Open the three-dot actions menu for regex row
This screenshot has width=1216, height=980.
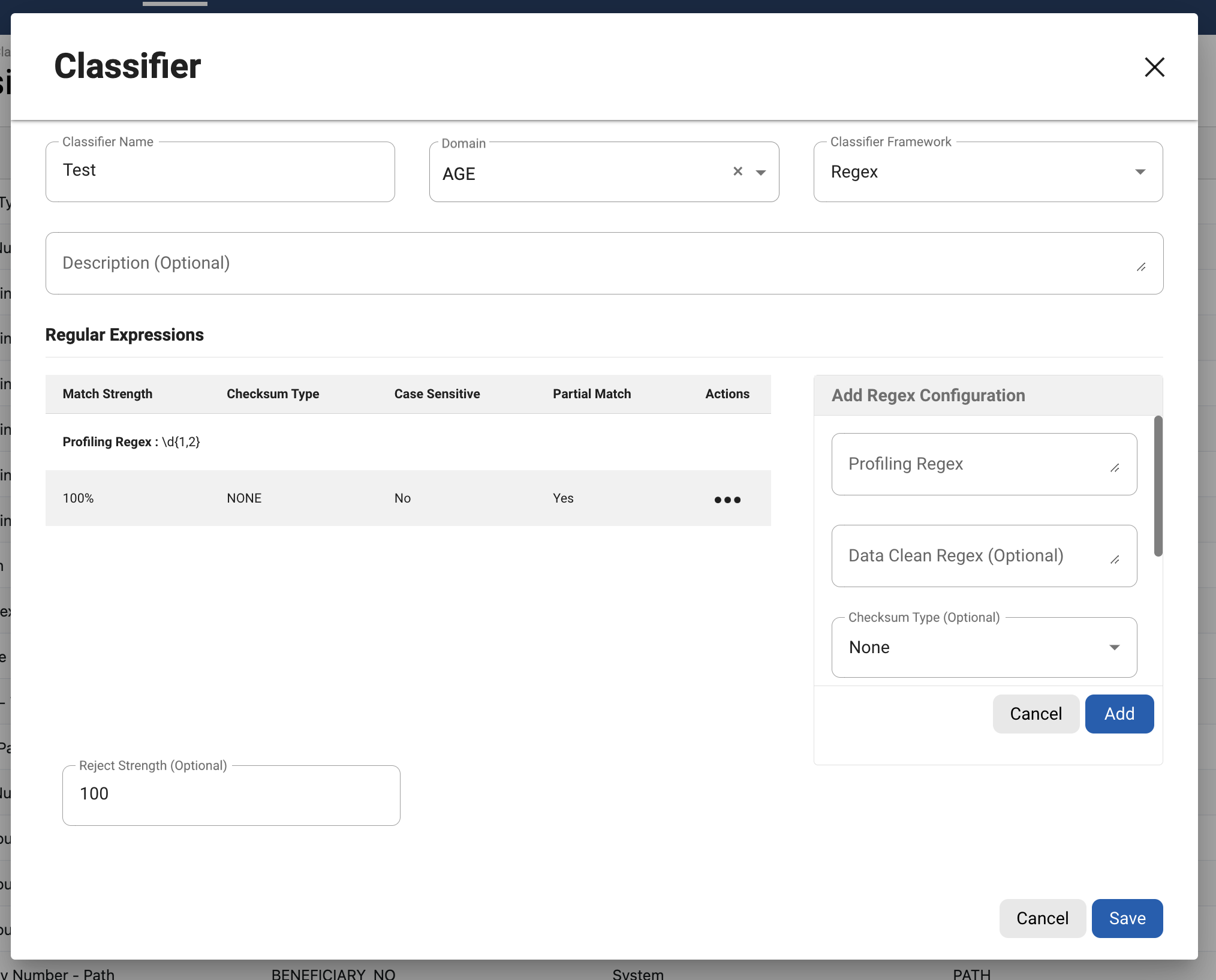coord(727,500)
